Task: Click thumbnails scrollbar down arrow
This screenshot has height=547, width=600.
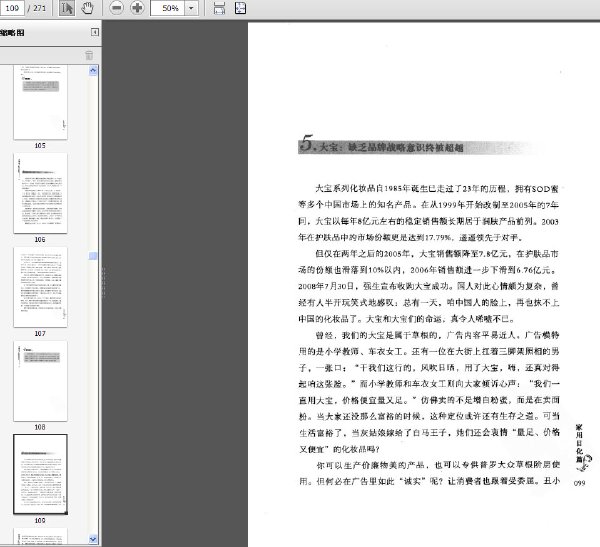Action: coord(93,539)
